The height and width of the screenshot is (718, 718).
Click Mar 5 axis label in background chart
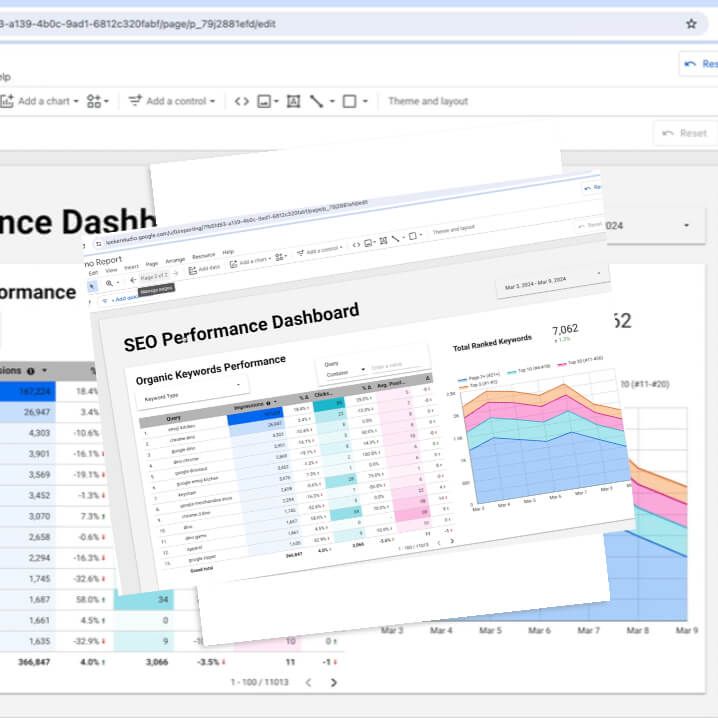pyautogui.click(x=490, y=631)
